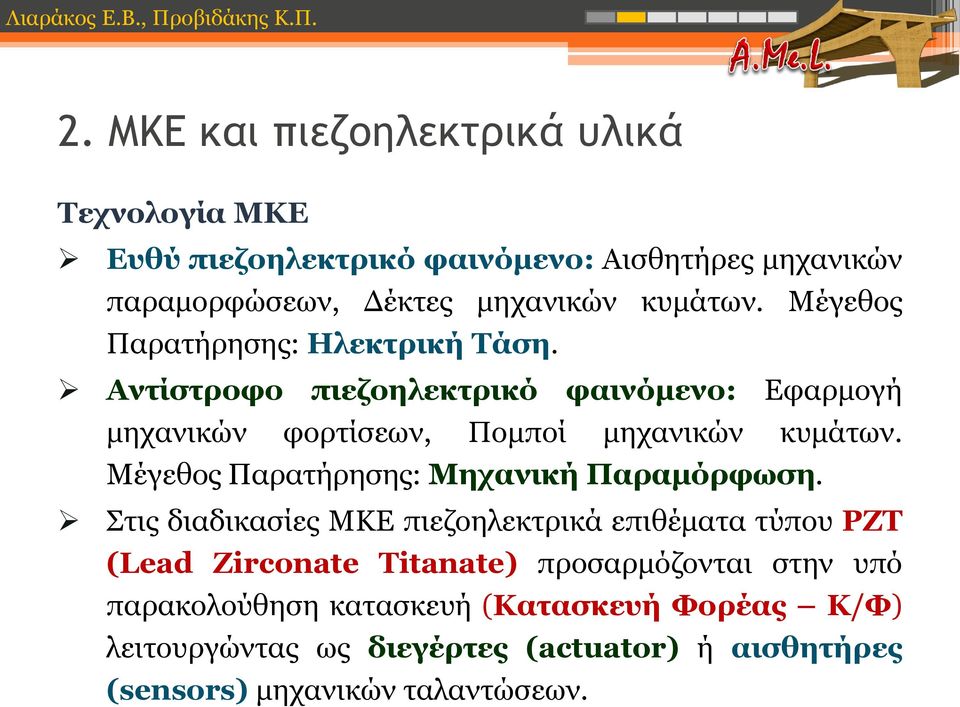The width and height of the screenshot is (960, 707).
Task: Click the green text 'Αντίστροφο πιεζοηλεκτρικό φαινόμενο:'
Action: click(421, 391)
